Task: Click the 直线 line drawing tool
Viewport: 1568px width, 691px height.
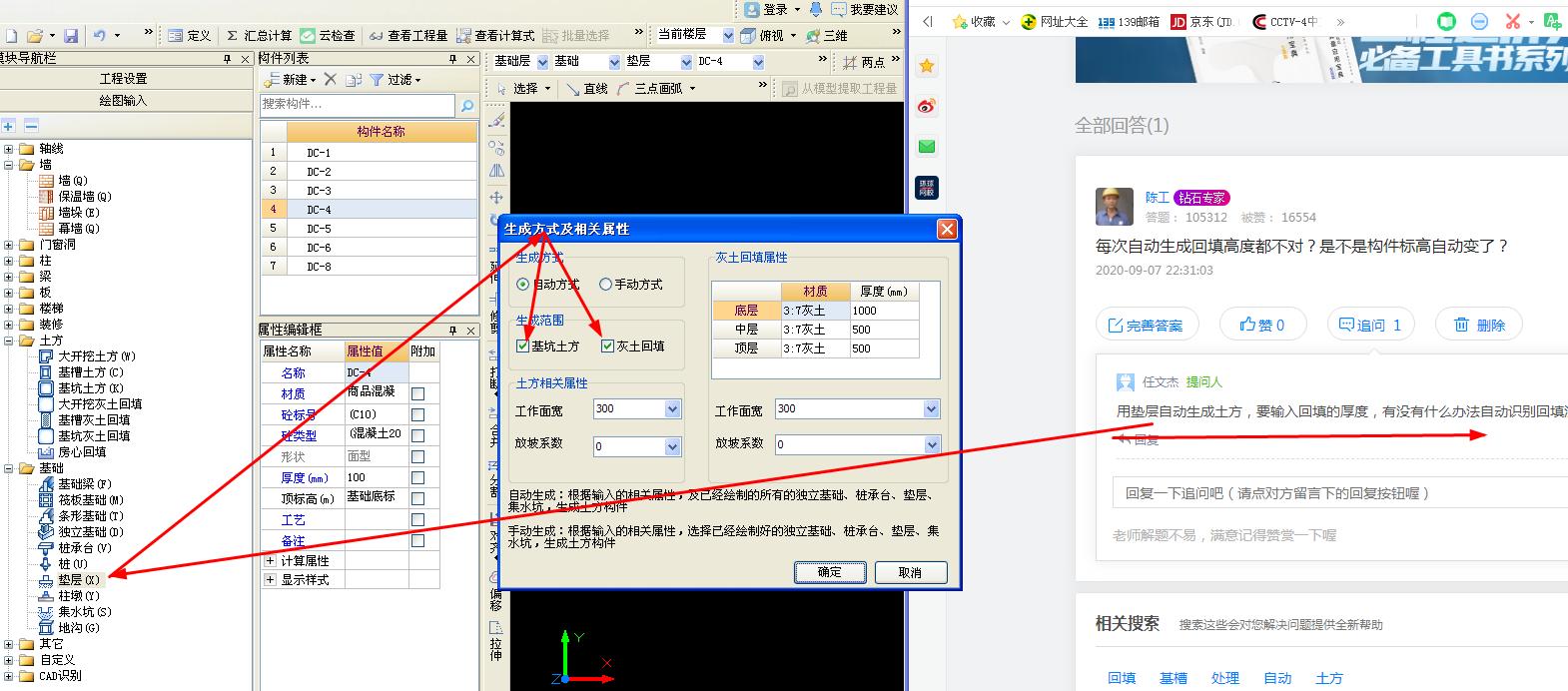Action: pos(586,88)
